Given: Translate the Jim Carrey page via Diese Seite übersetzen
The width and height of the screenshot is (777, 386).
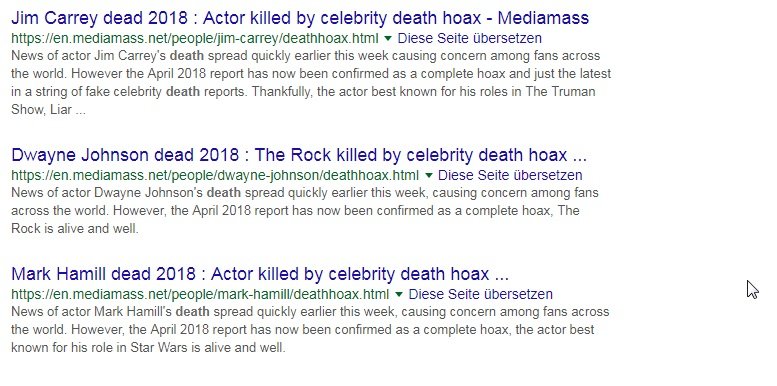Looking at the screenshot, I should coord(469,38).
